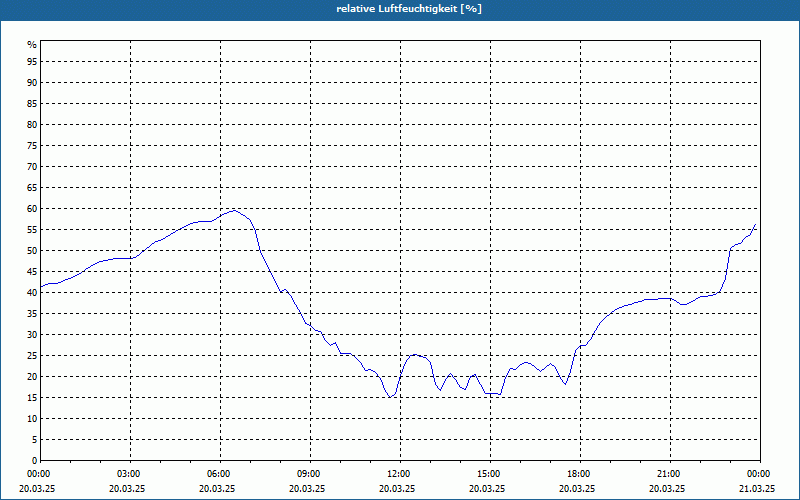Viewport: 800px width, 500px height.
Task: Click the date label 21.03.25
Action: click(x=757, y=488)
